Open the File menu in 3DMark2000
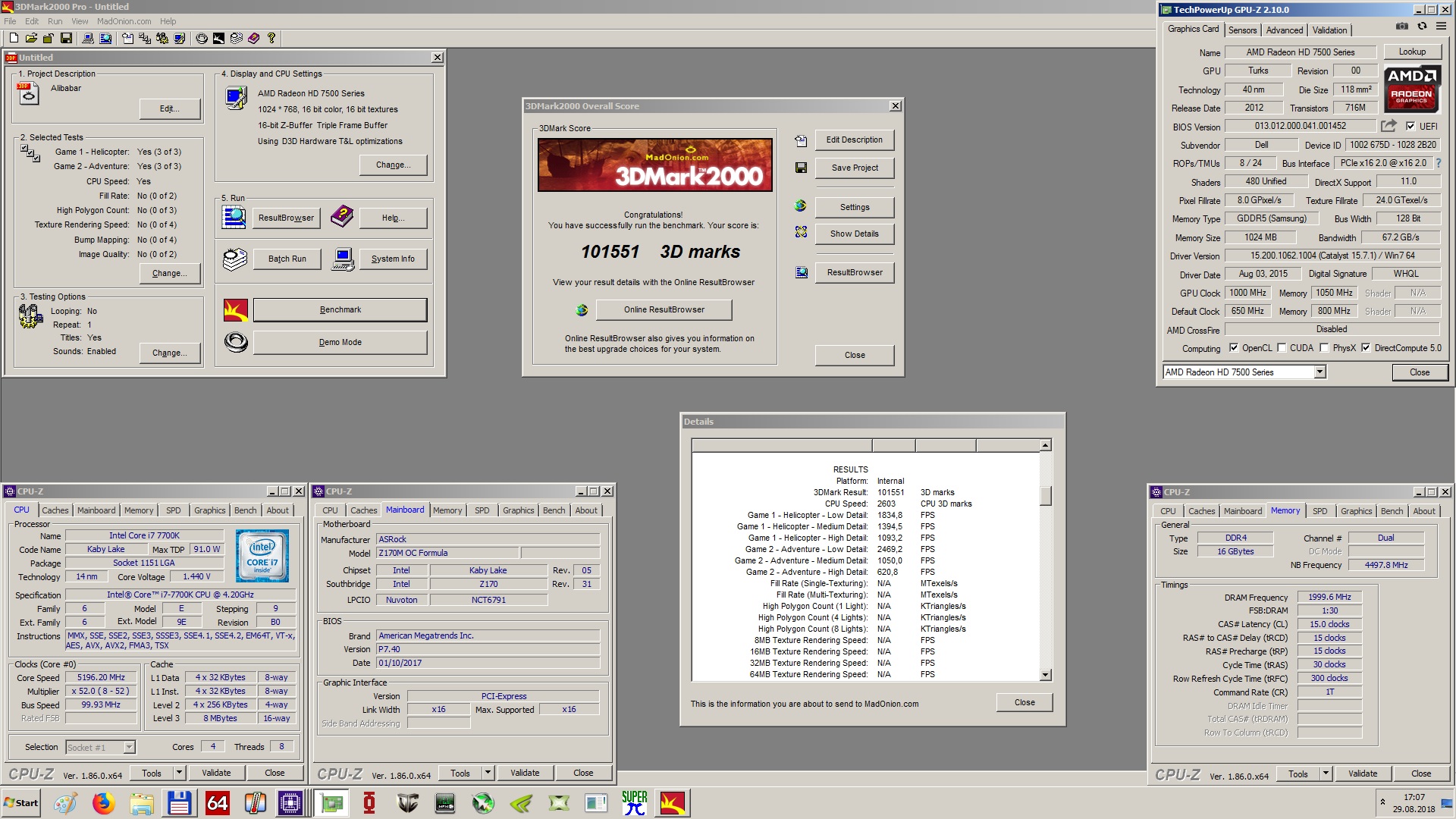The width and height of the screenshot is (1456, 819). pyautogui.click(x=10, y=21)
